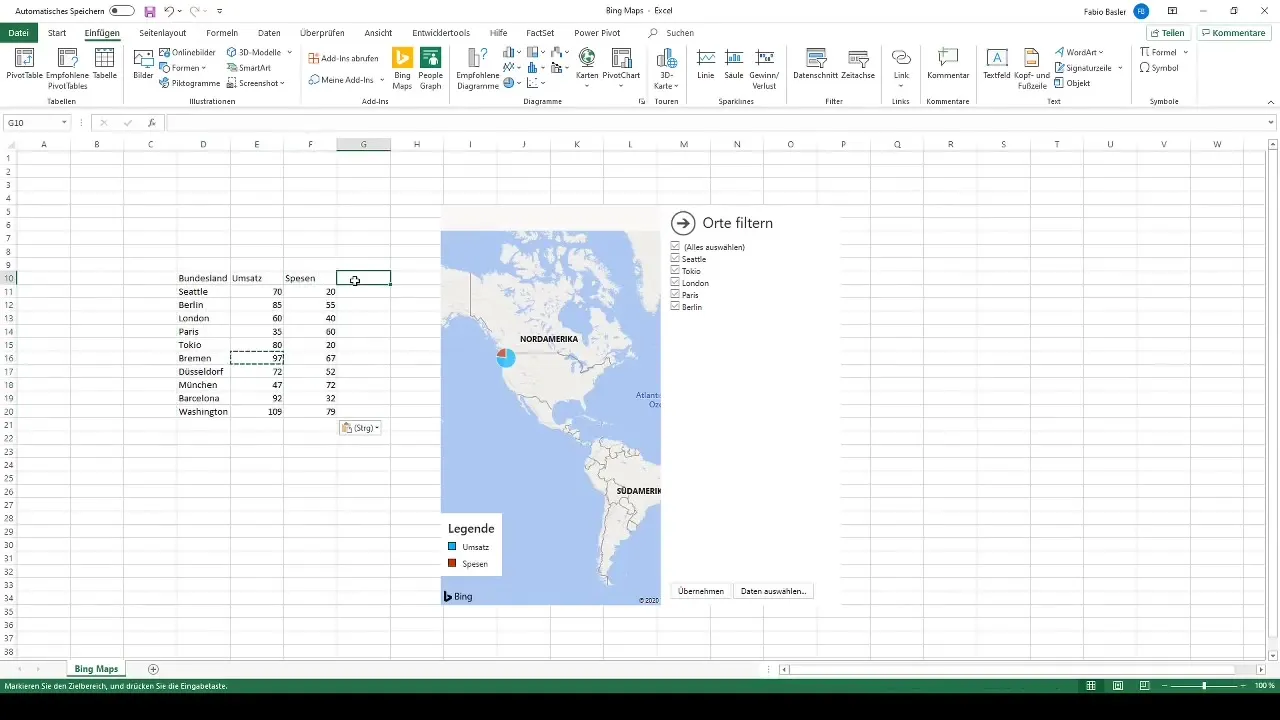
Task: Switch to page break preview in status bar
Action: click(1143, 686)
